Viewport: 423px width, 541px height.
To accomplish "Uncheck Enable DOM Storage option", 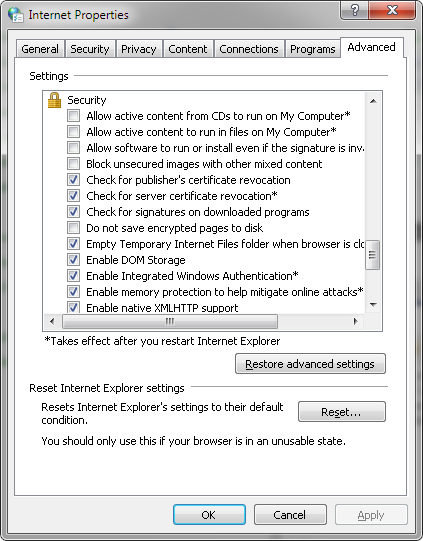I will point(73,259).
